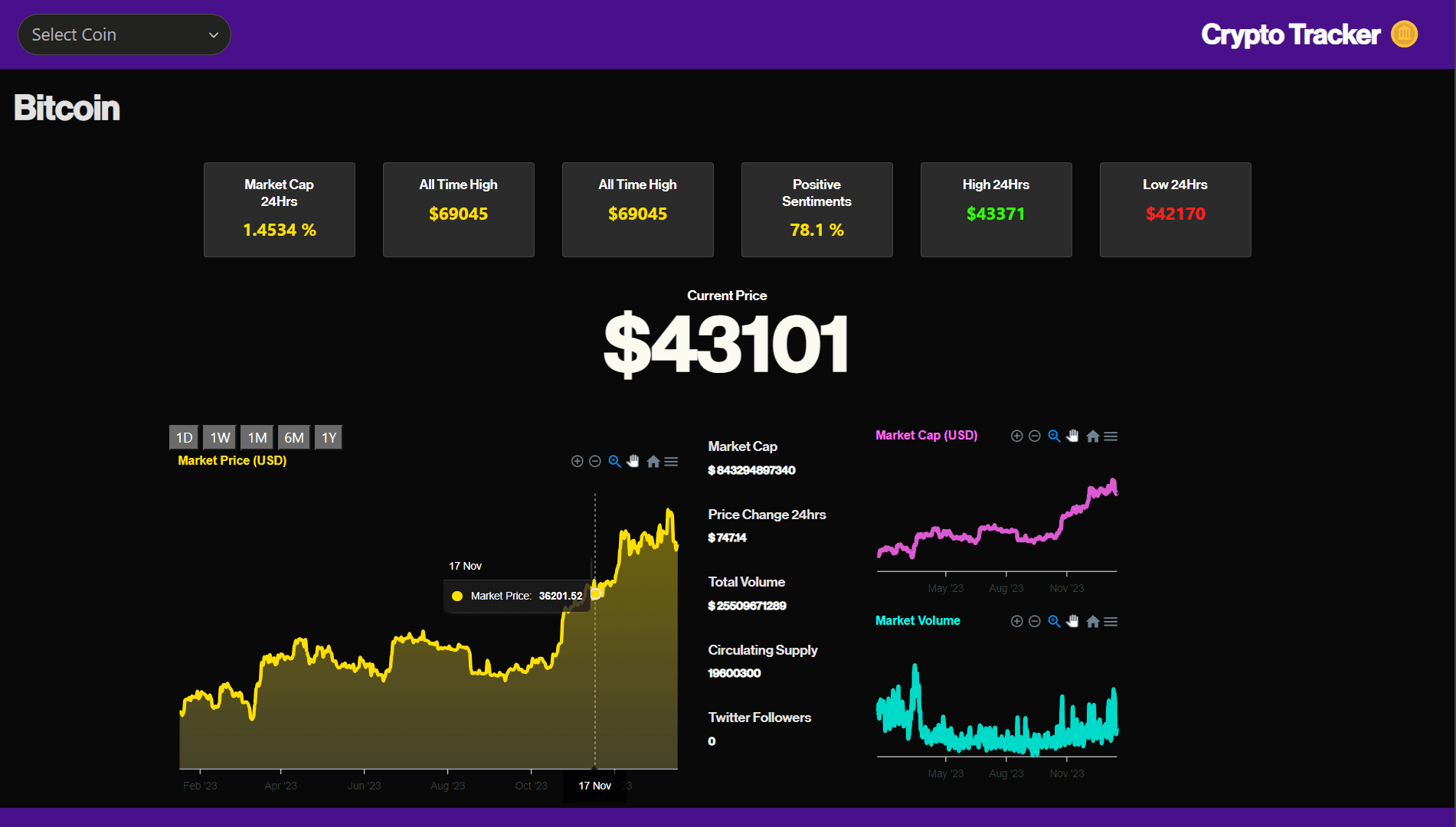Click the Low 24Hrs $42170 card
This screenshot has height=827, width=1456.
point(1176,209)
